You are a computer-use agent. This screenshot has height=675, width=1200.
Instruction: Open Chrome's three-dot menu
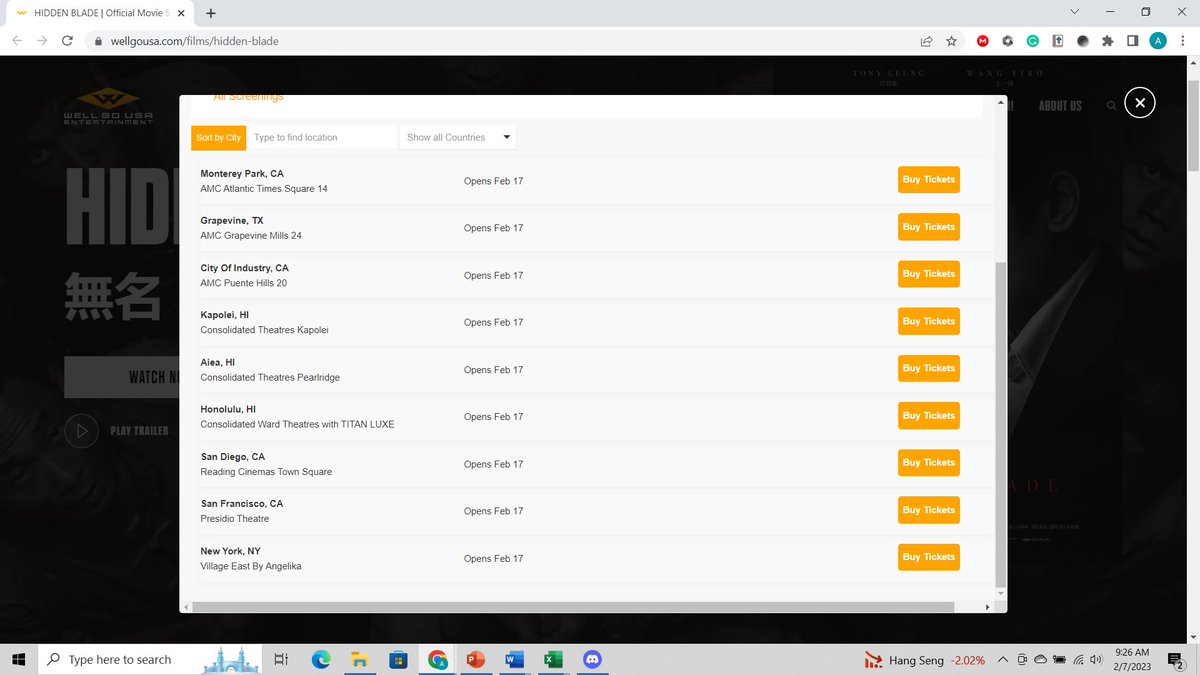coord(1182,41)
